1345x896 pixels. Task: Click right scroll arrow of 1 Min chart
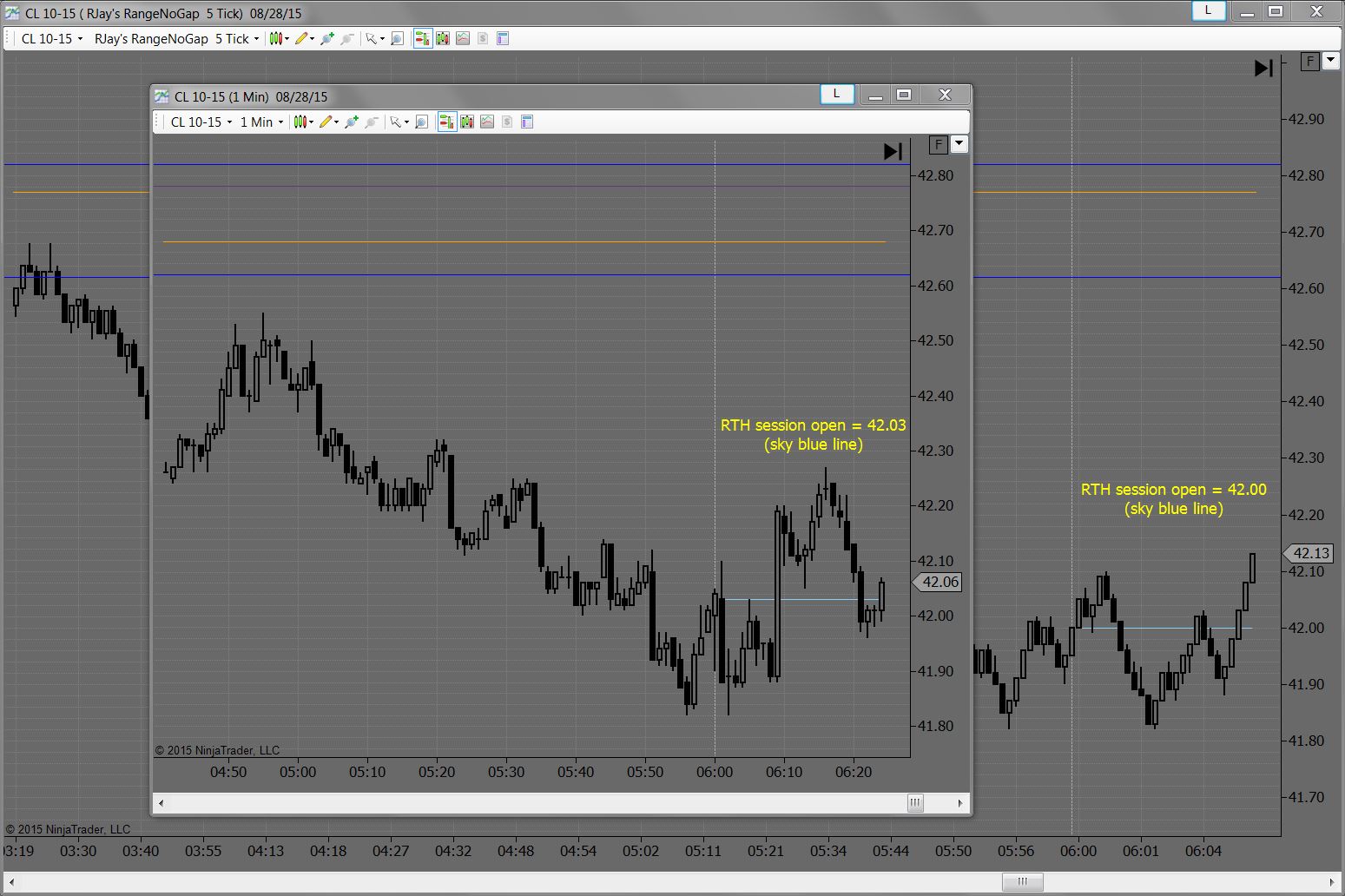click(960, 803)
